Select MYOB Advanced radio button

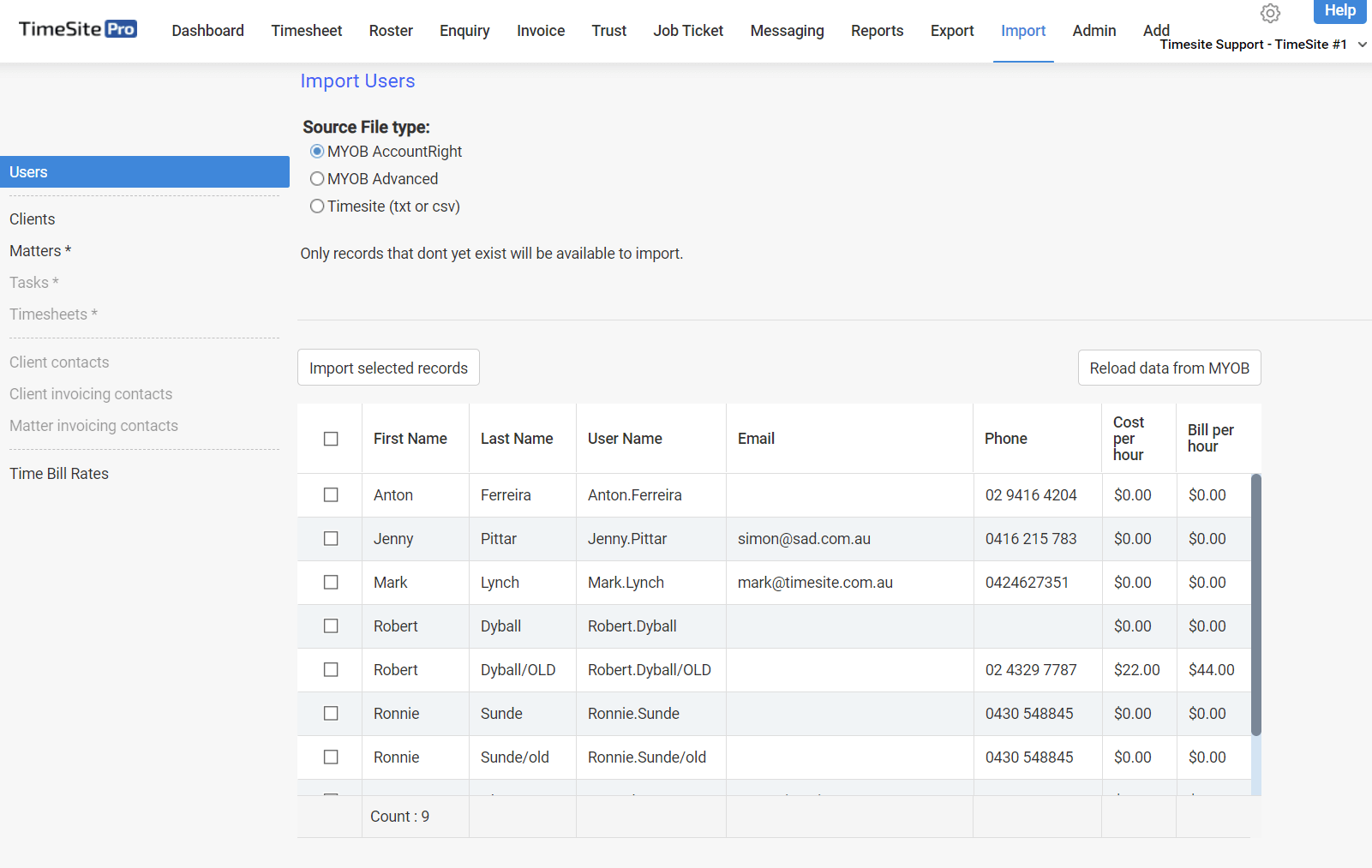point(317,179)
